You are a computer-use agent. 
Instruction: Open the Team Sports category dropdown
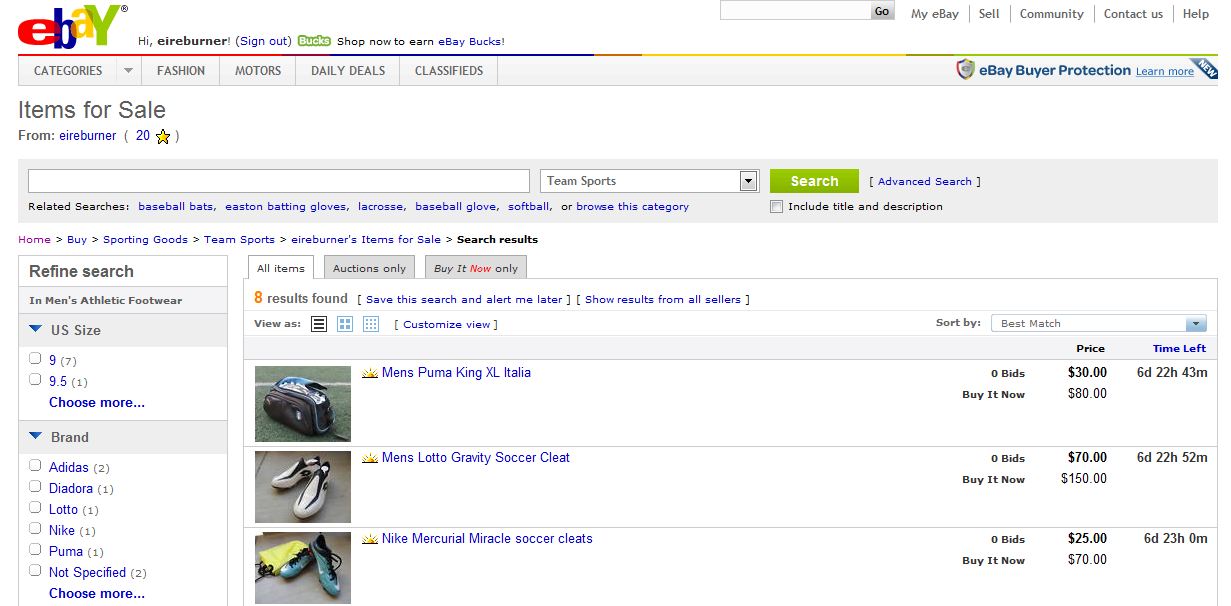748,181
